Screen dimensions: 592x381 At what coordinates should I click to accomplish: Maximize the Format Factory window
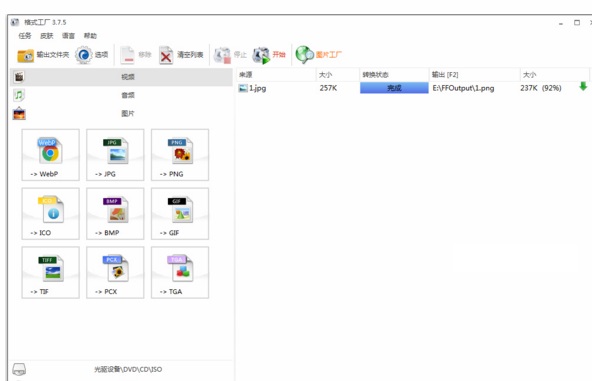click(x=577, y=23)
